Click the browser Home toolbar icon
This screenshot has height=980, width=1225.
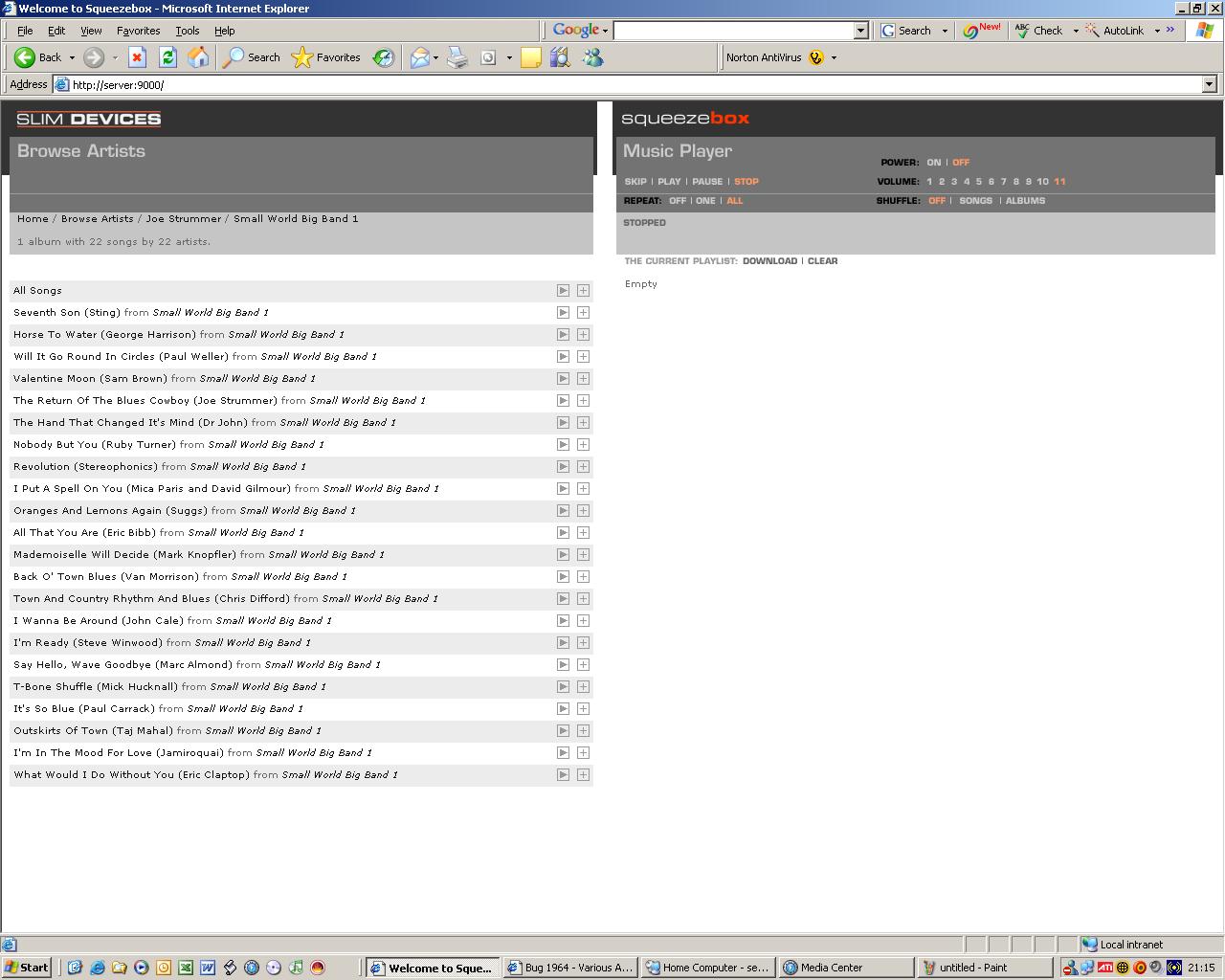[x=198, y=57]
